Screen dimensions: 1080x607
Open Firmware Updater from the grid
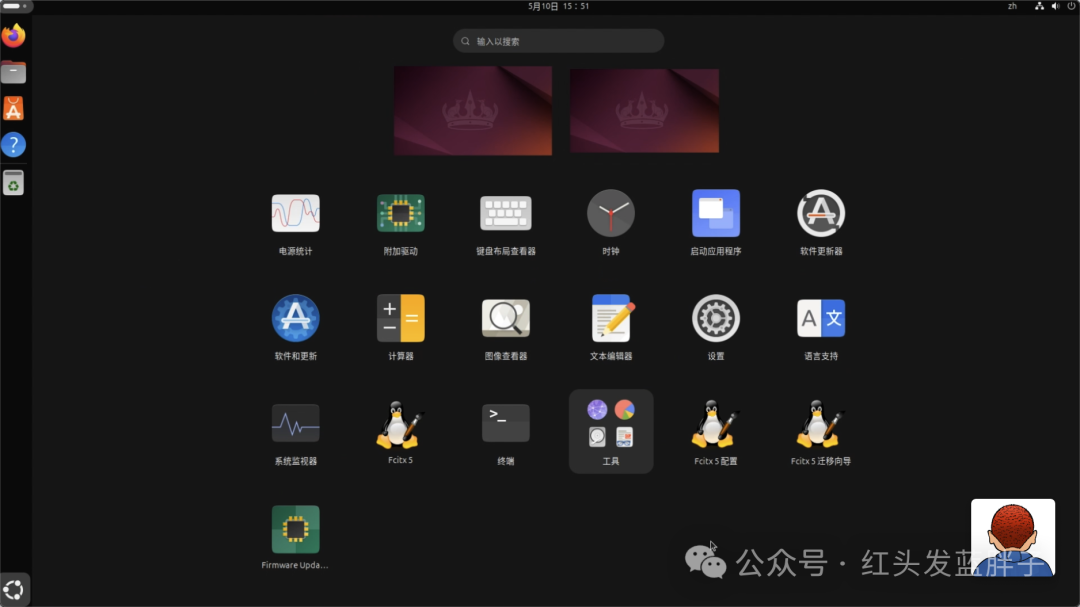(x=295, y=527)
